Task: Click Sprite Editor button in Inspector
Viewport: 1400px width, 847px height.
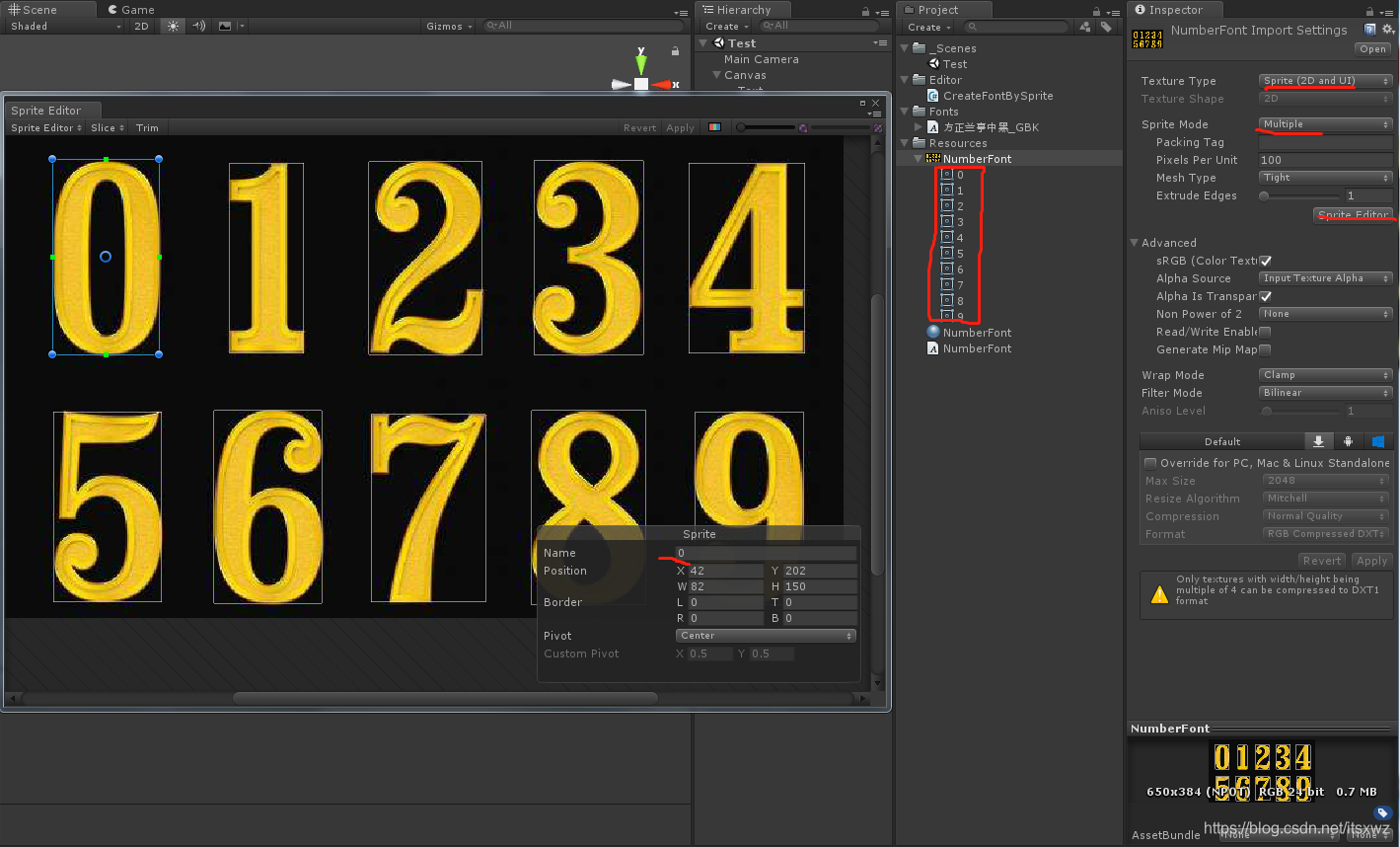Action: tap(1354, 215)
